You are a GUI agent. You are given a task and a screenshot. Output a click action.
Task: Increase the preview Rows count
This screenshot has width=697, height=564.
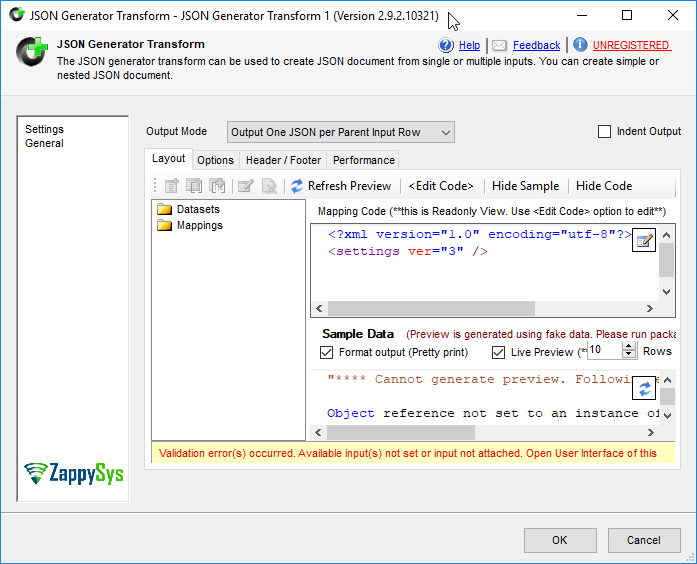[628, 346]
